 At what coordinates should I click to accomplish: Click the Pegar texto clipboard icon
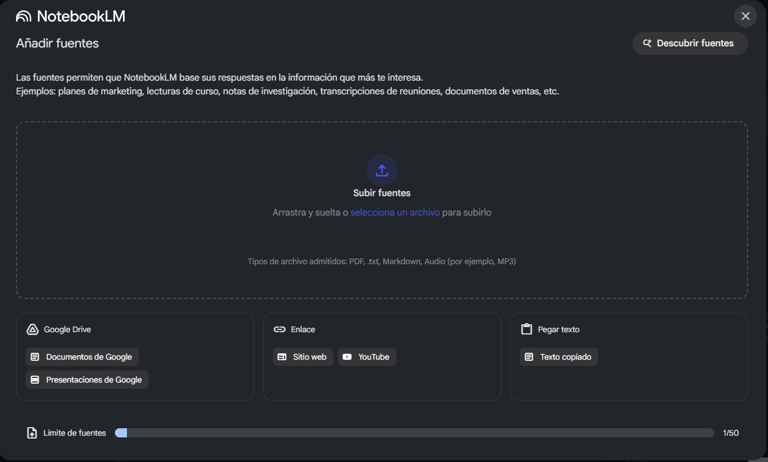tap(527, 329)
